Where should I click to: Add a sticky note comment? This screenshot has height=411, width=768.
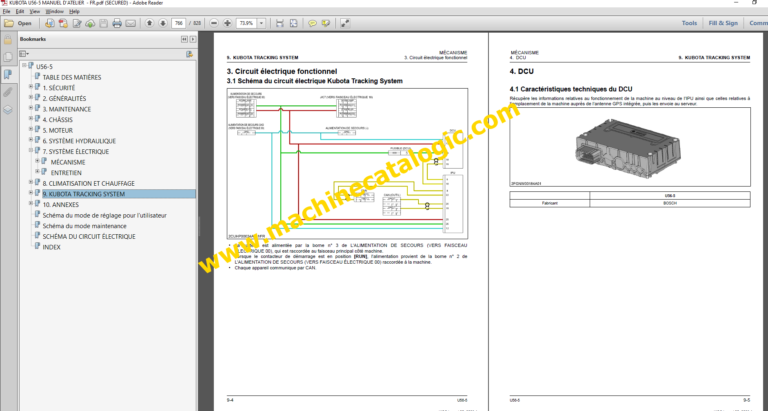click(x=312, y=23)
